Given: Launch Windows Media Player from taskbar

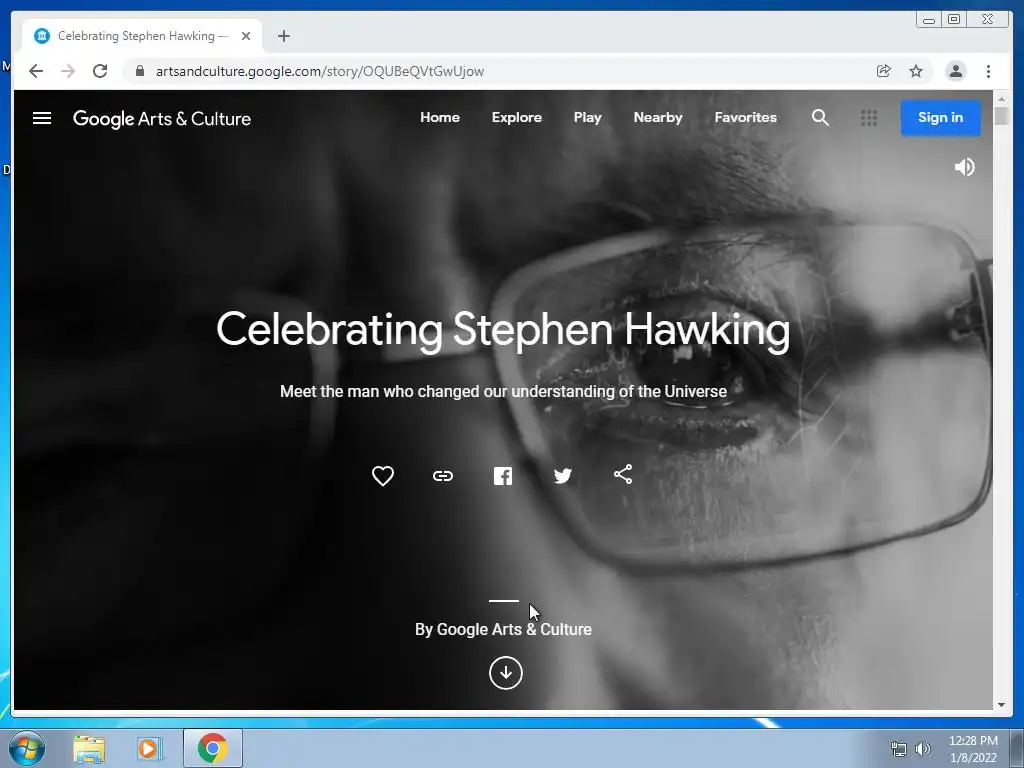Looking at the screenshot, I should (150, 748).
